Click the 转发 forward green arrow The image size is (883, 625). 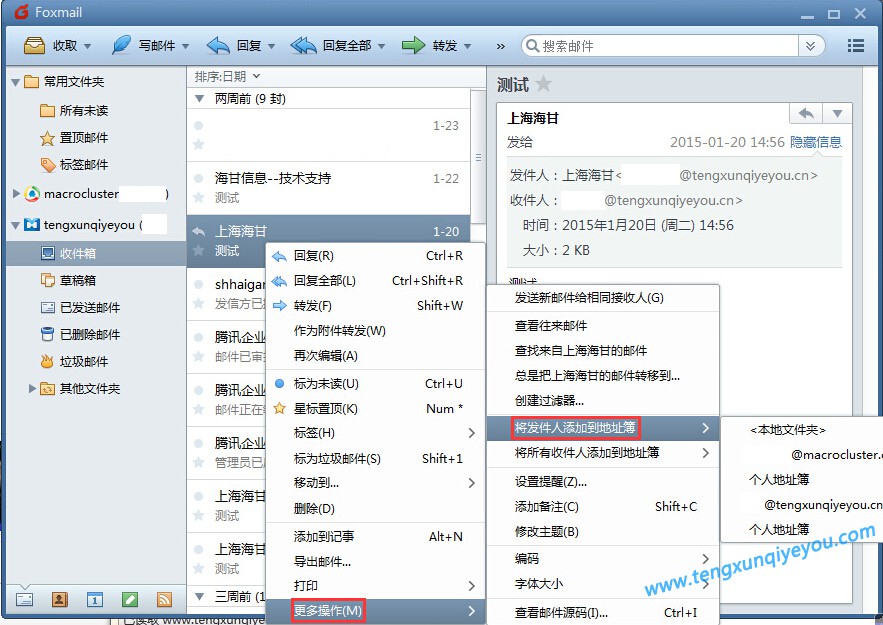tap(413, 45)
